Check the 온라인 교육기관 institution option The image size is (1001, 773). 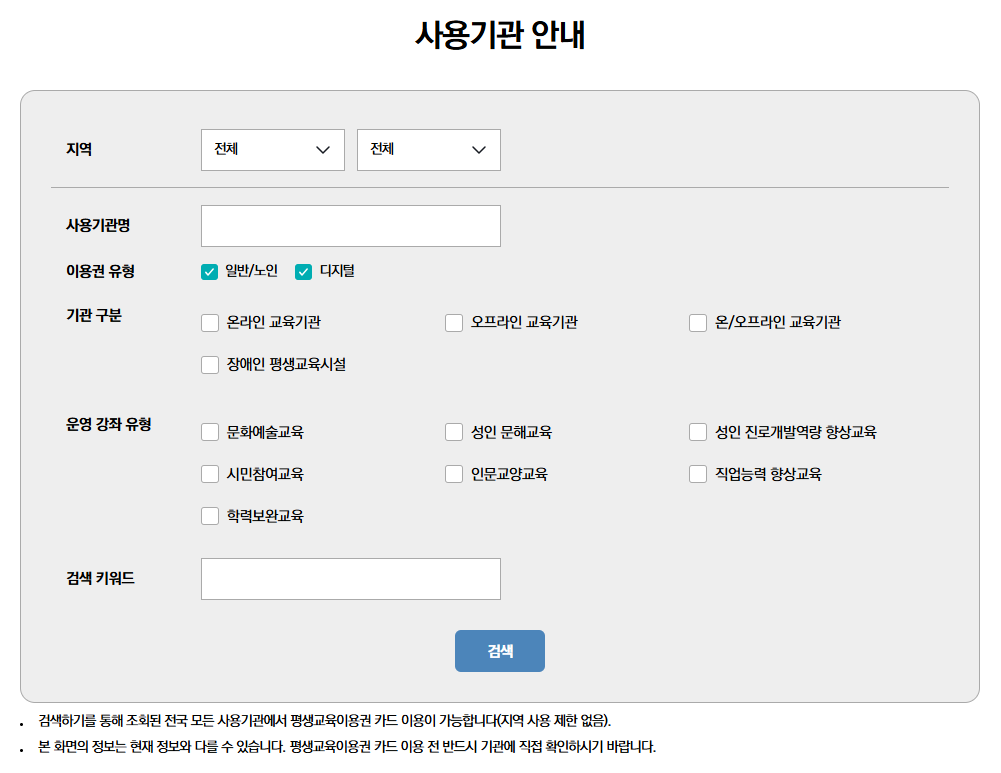coord(209,323)
